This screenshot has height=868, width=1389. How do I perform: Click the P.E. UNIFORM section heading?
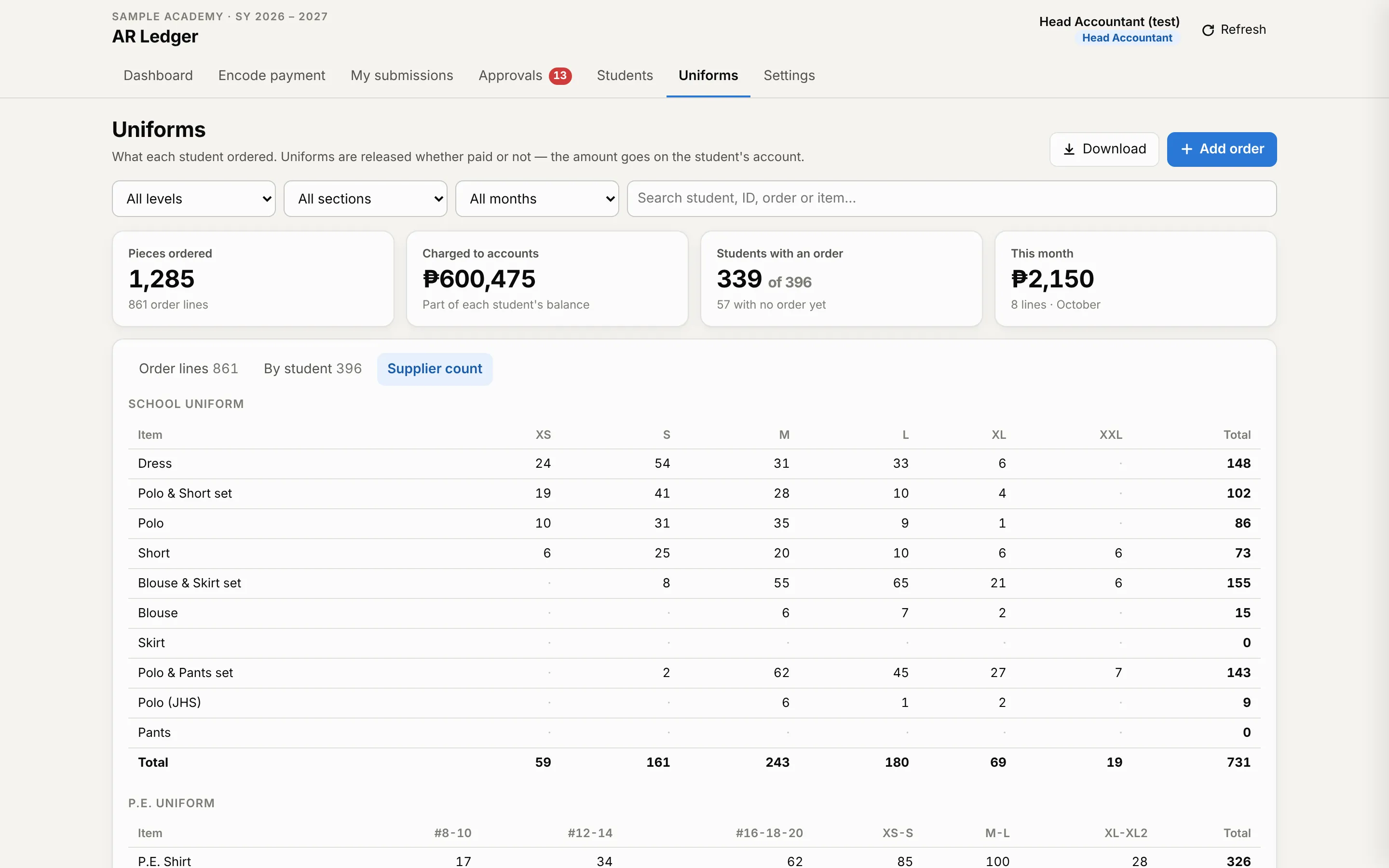click(x=171, y=804)
